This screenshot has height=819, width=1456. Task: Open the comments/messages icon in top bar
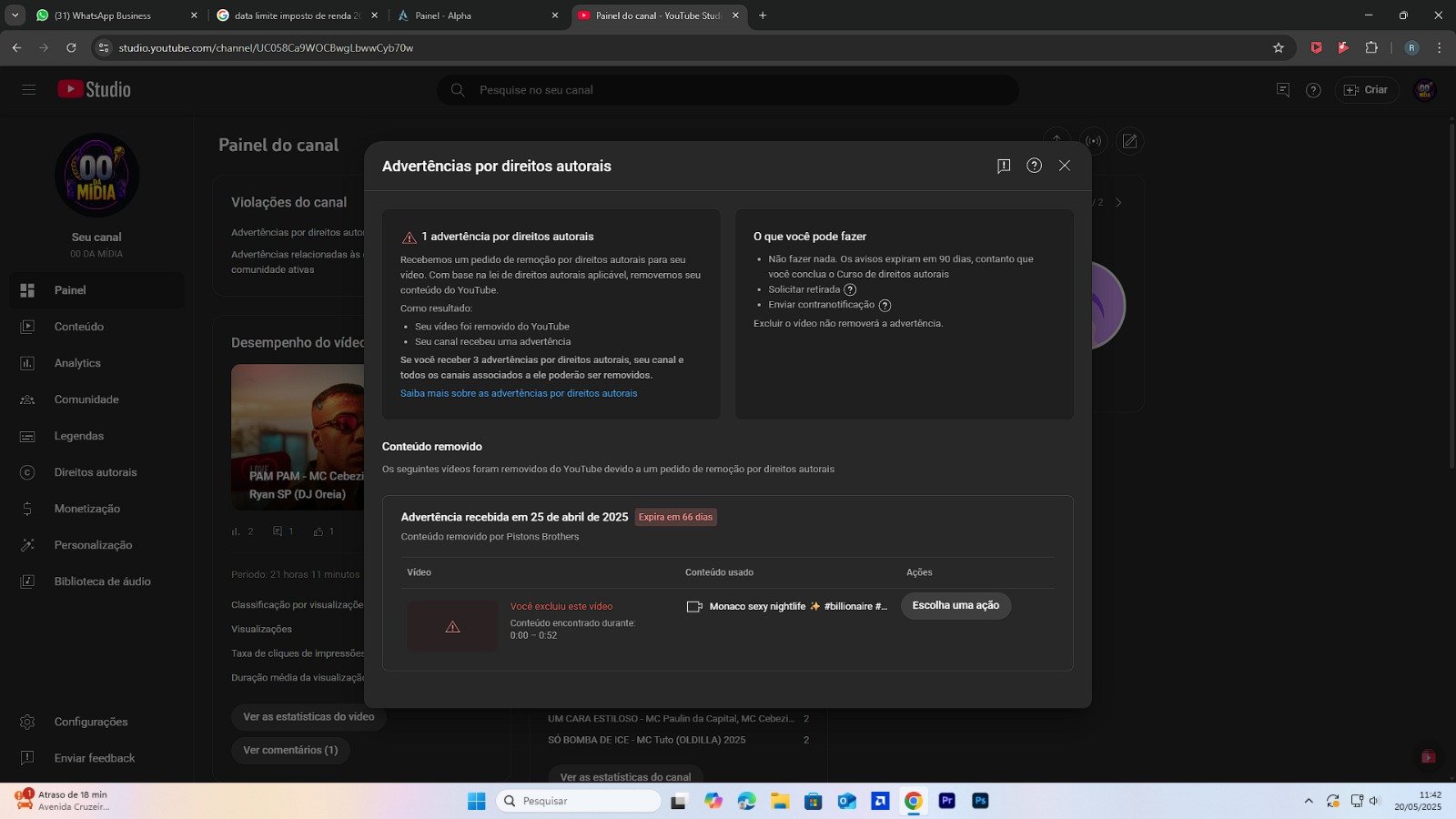tap(1283, 89)
